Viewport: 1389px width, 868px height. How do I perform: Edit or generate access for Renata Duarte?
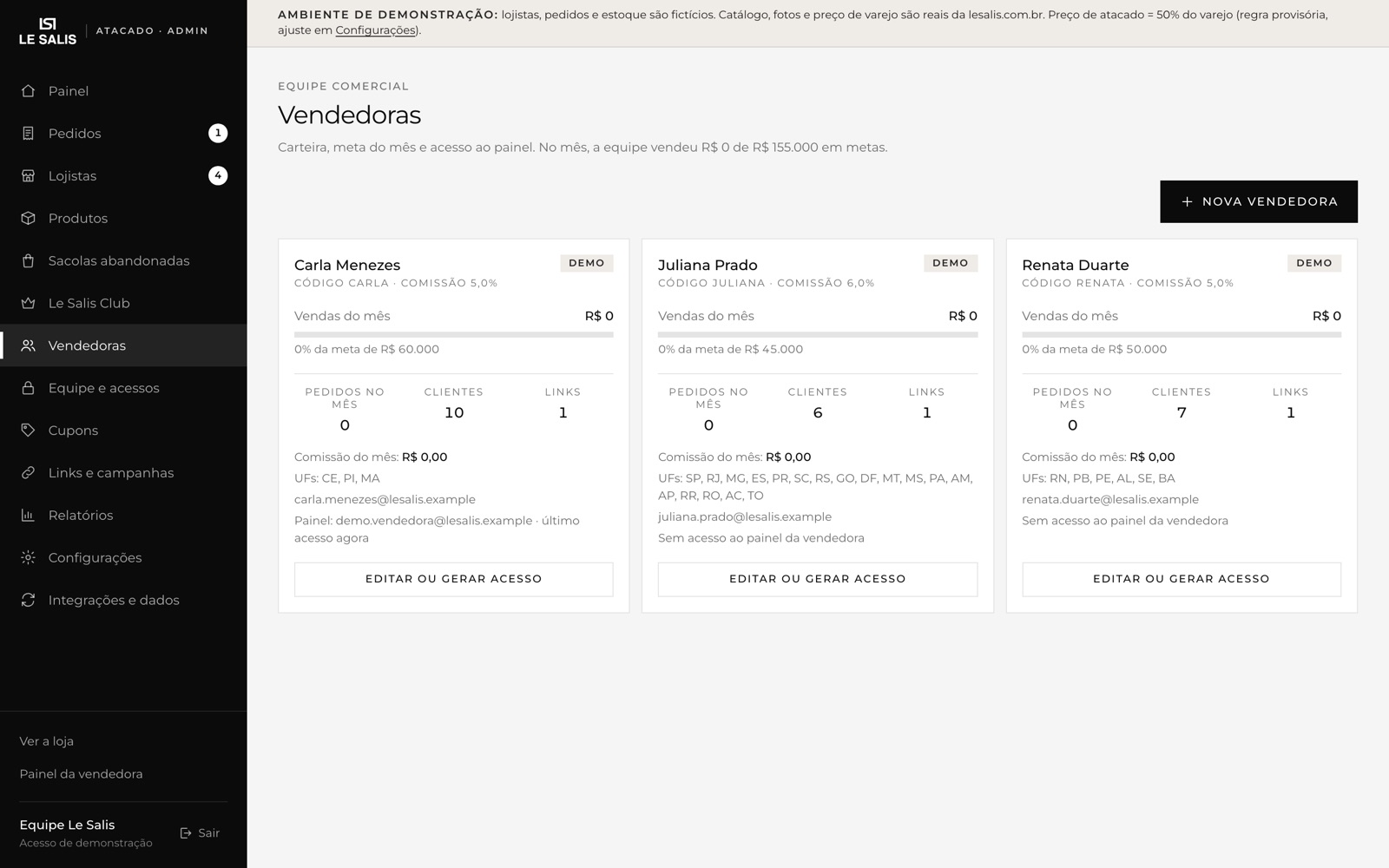pyautogui.click(x=1182, y=579)
